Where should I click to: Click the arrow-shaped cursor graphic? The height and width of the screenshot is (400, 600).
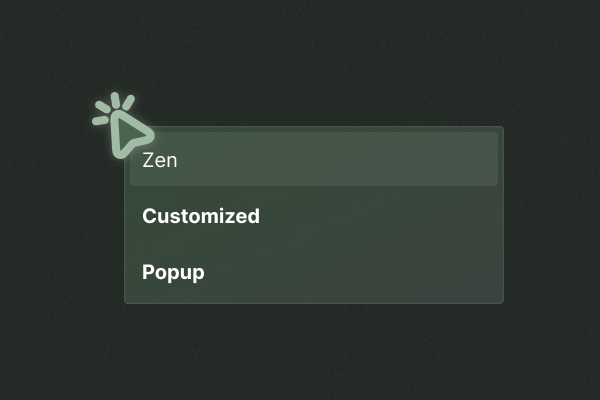tap(131, 135)
